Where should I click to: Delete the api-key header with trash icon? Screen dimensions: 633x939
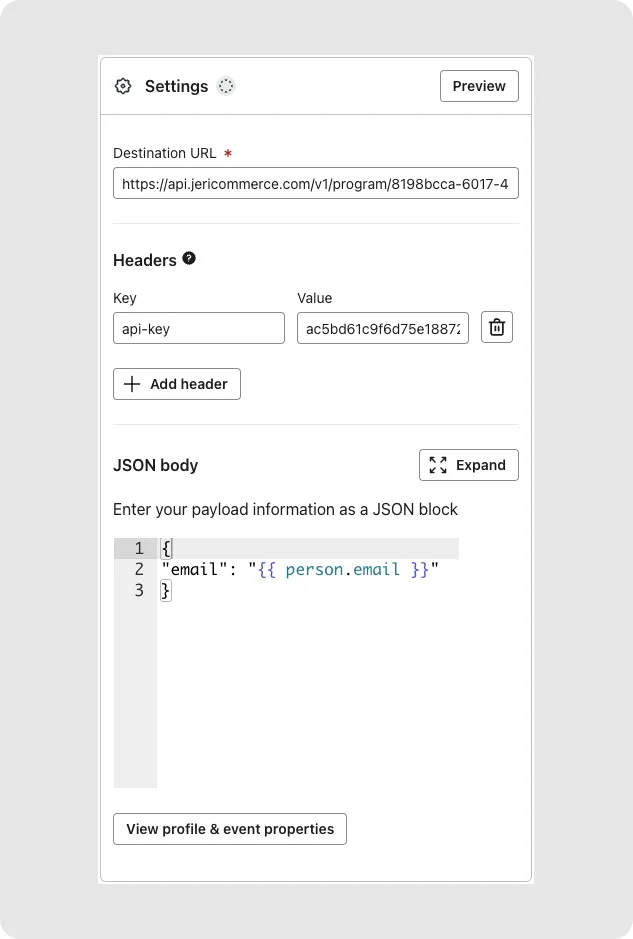[497, 327]
